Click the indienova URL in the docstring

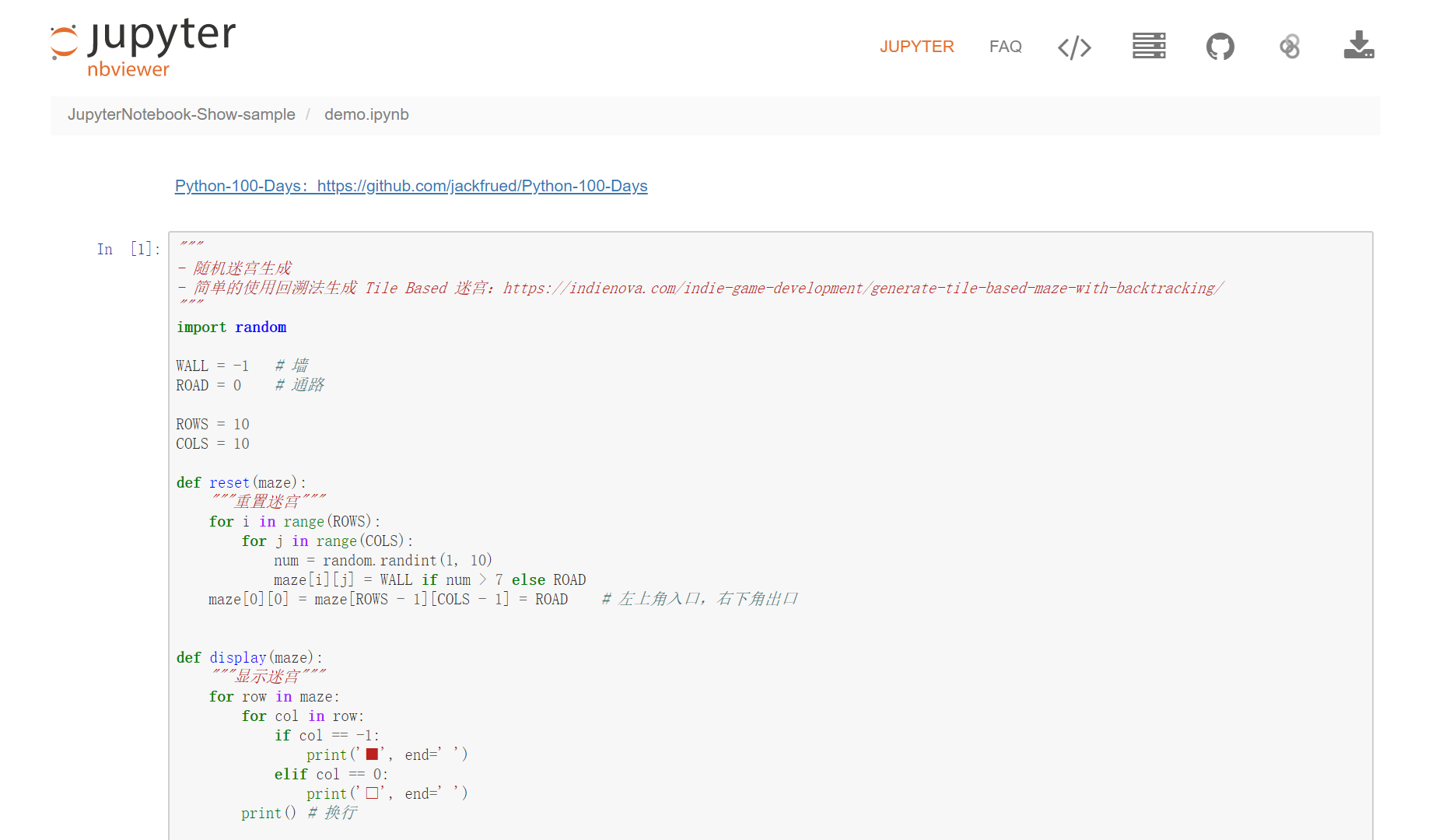click(x=863, y=288)
